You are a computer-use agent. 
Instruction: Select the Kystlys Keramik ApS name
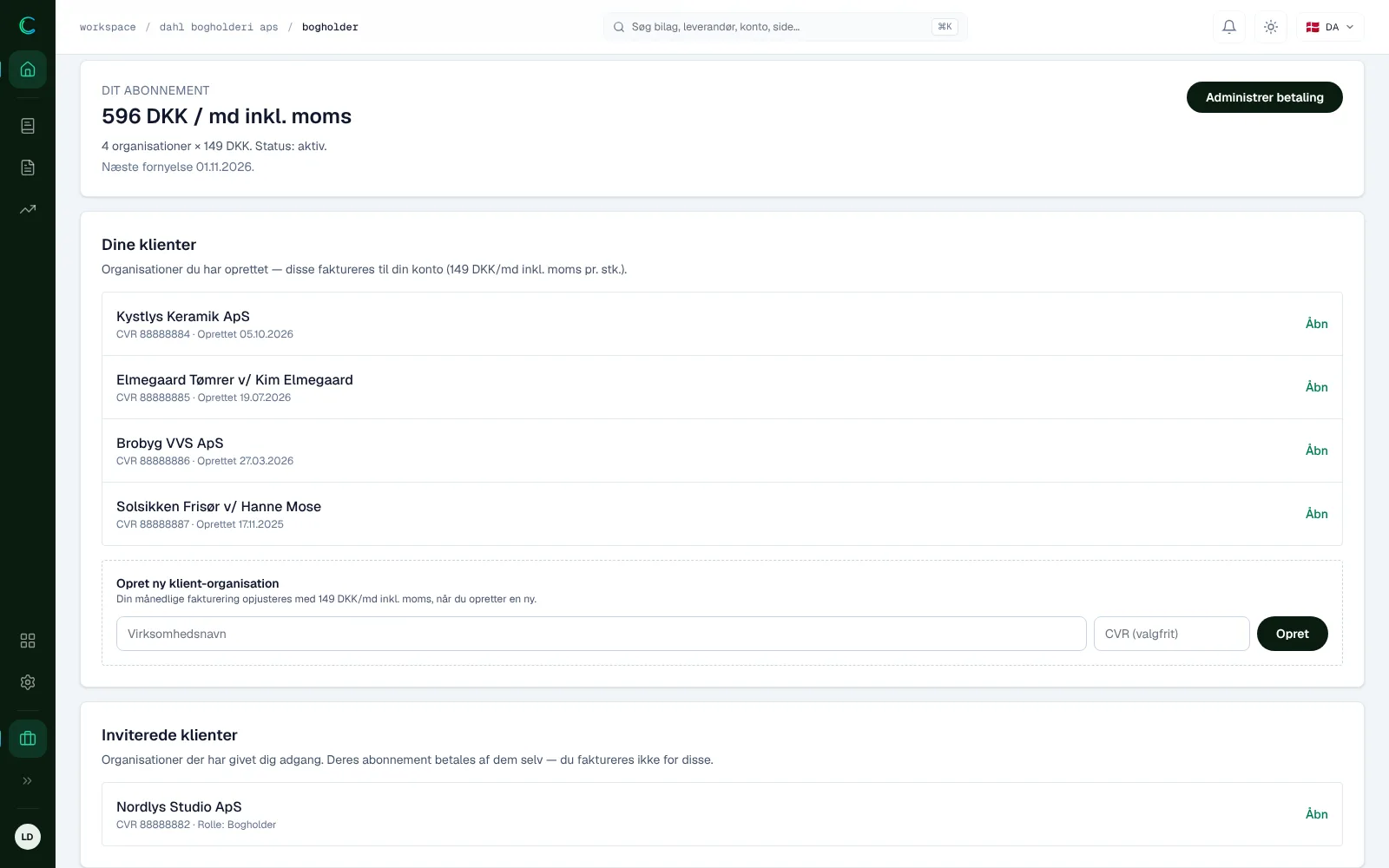pos(183,317)
